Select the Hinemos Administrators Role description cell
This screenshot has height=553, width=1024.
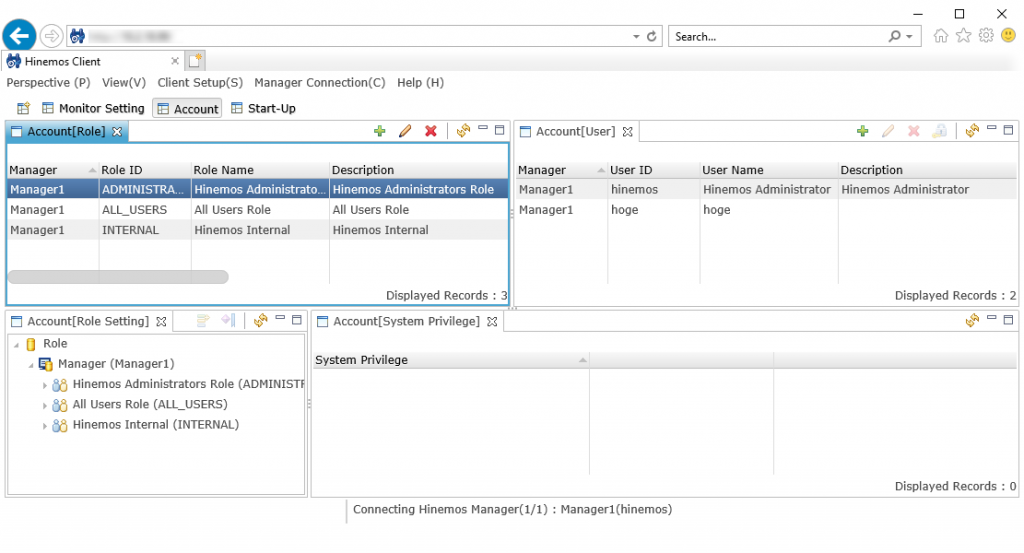pos(419,189)
